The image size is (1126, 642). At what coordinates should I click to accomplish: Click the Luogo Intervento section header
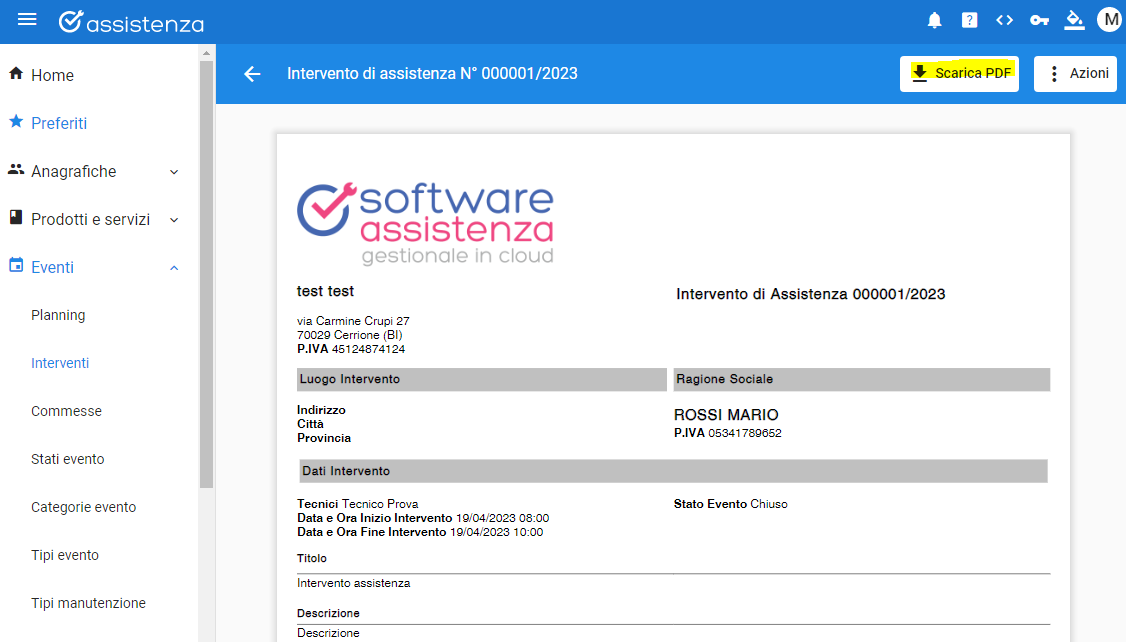point(482,380)
